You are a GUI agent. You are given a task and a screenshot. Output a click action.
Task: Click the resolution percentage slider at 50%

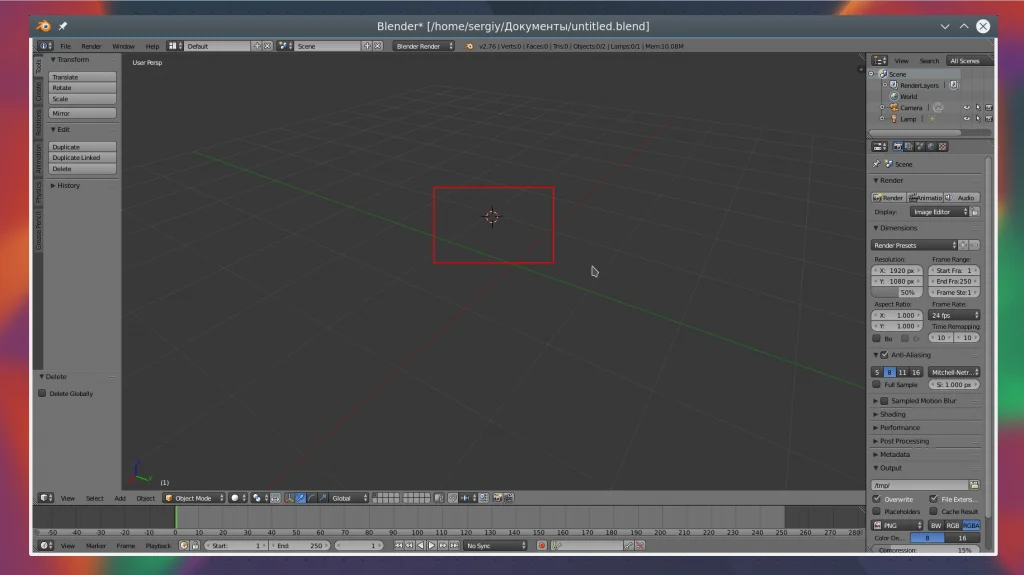(899, 293)
